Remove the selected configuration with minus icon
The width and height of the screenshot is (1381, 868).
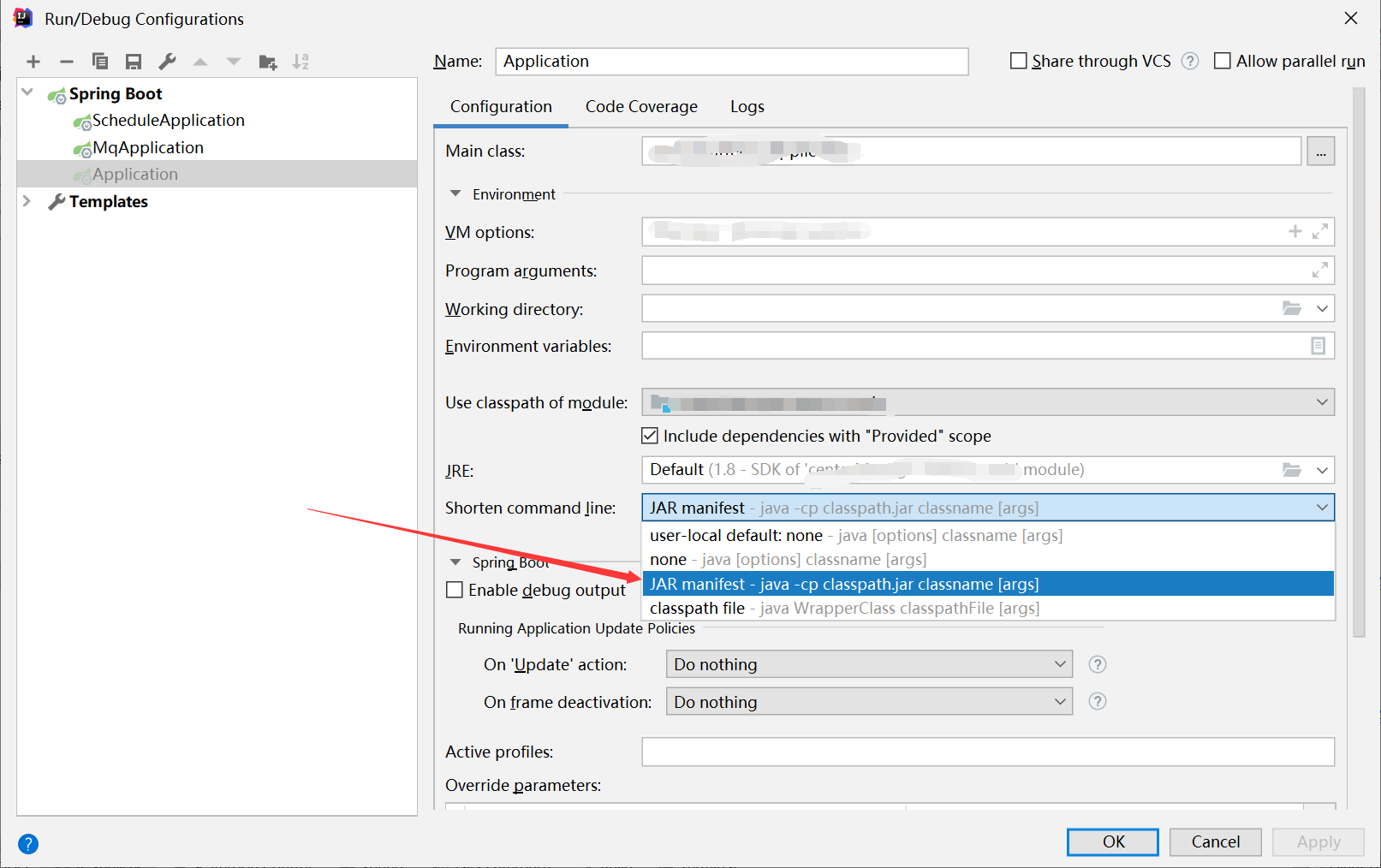pos(67,62)
